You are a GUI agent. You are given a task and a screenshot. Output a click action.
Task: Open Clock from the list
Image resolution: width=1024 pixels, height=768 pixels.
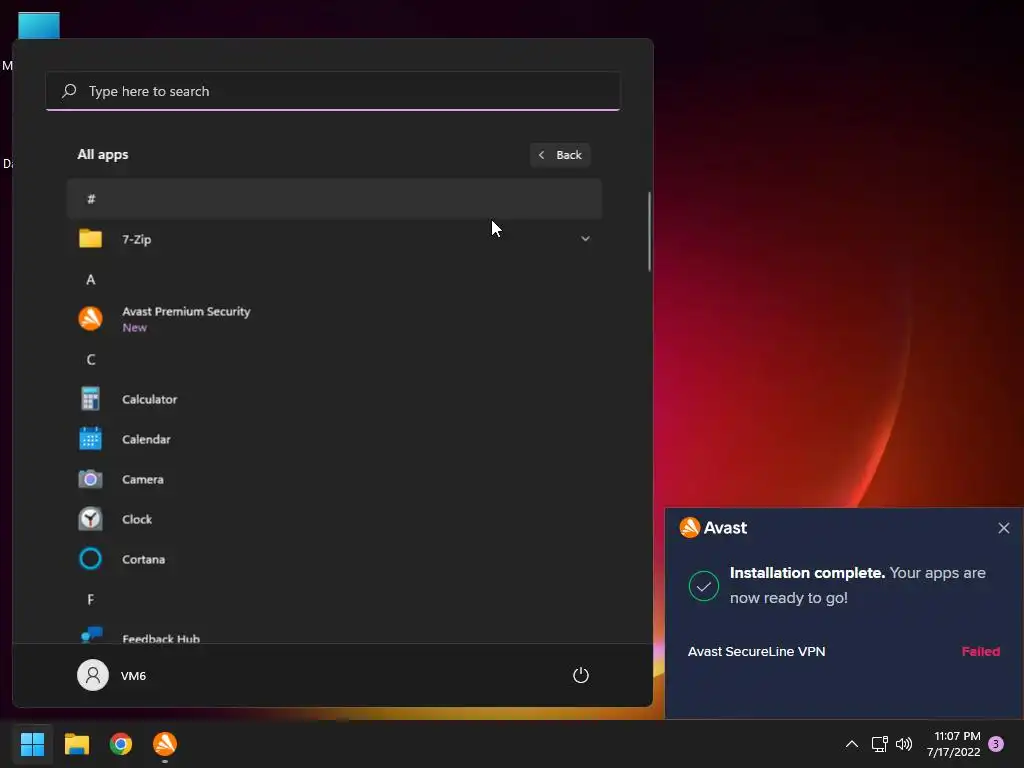(334, 519)
